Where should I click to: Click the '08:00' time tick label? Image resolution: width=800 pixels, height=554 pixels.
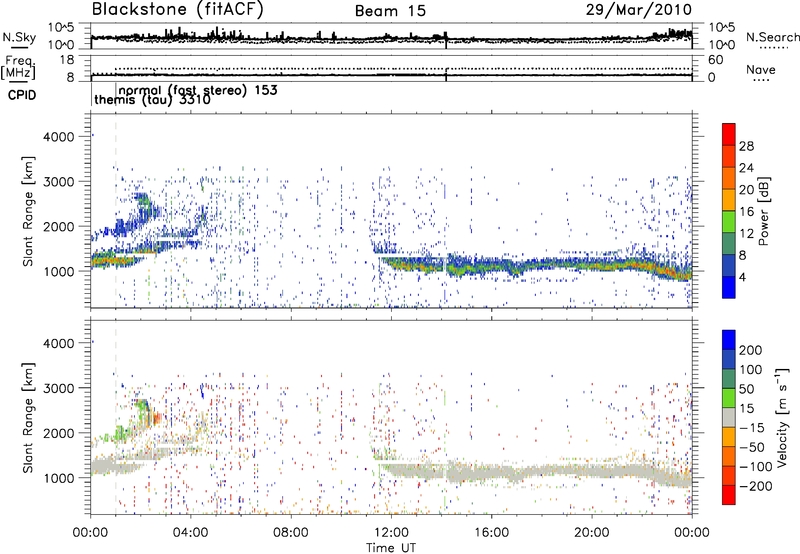point(291,533)
